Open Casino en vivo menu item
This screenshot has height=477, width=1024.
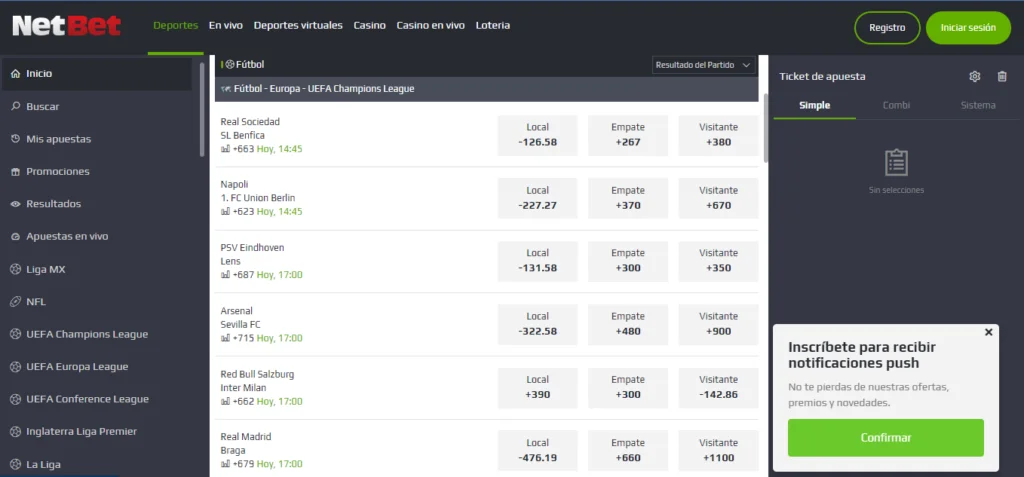pyautogui.click(x=430, y=25)
